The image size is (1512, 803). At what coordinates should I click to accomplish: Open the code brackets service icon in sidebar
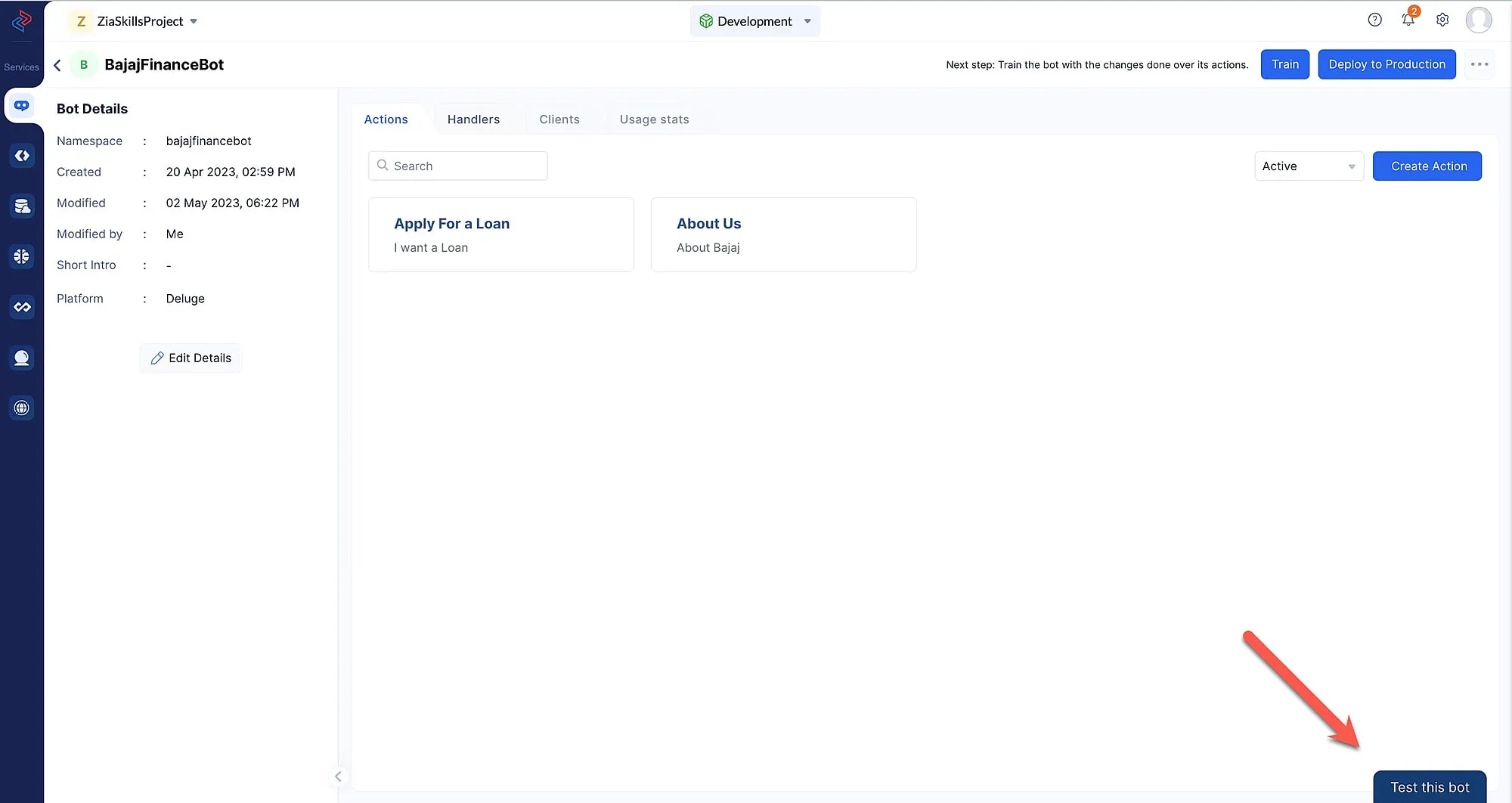(22, 156)
